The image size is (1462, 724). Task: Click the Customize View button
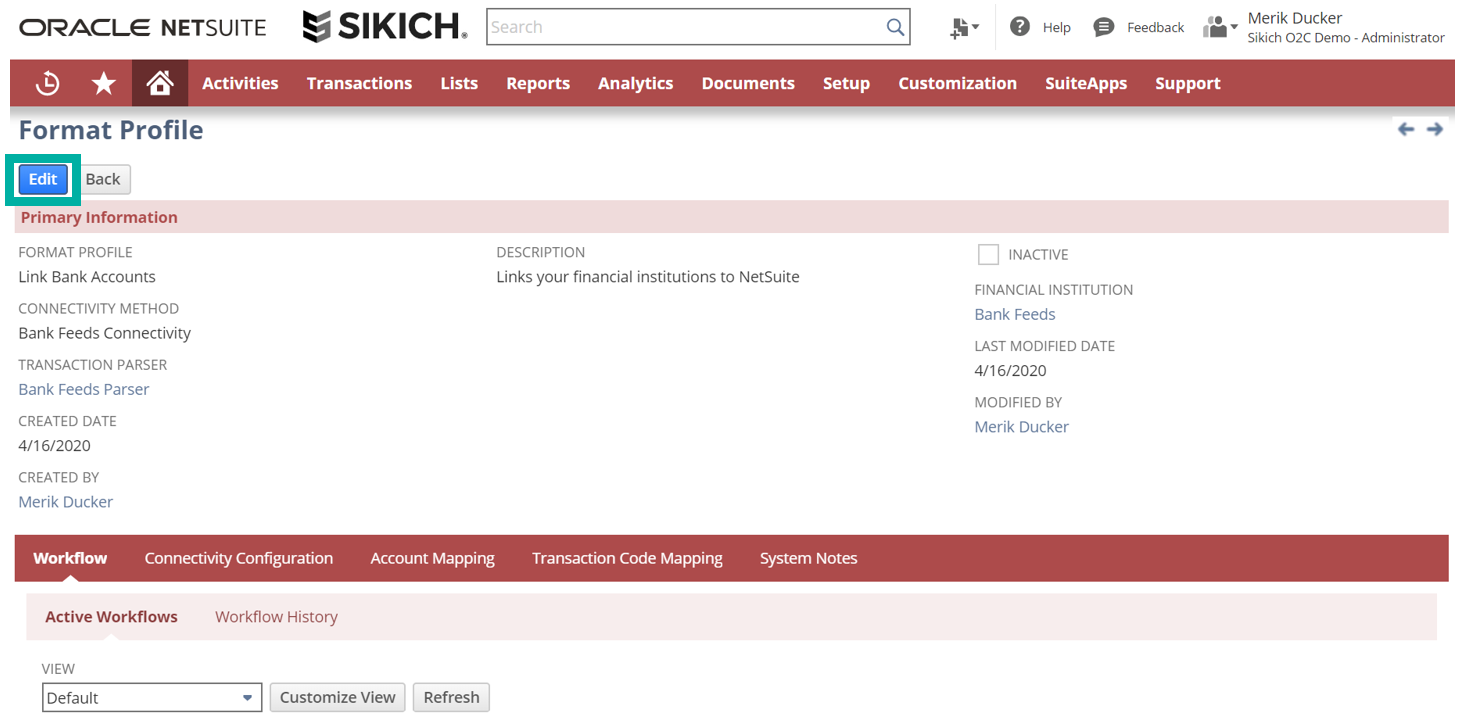(x=337, y=698)
